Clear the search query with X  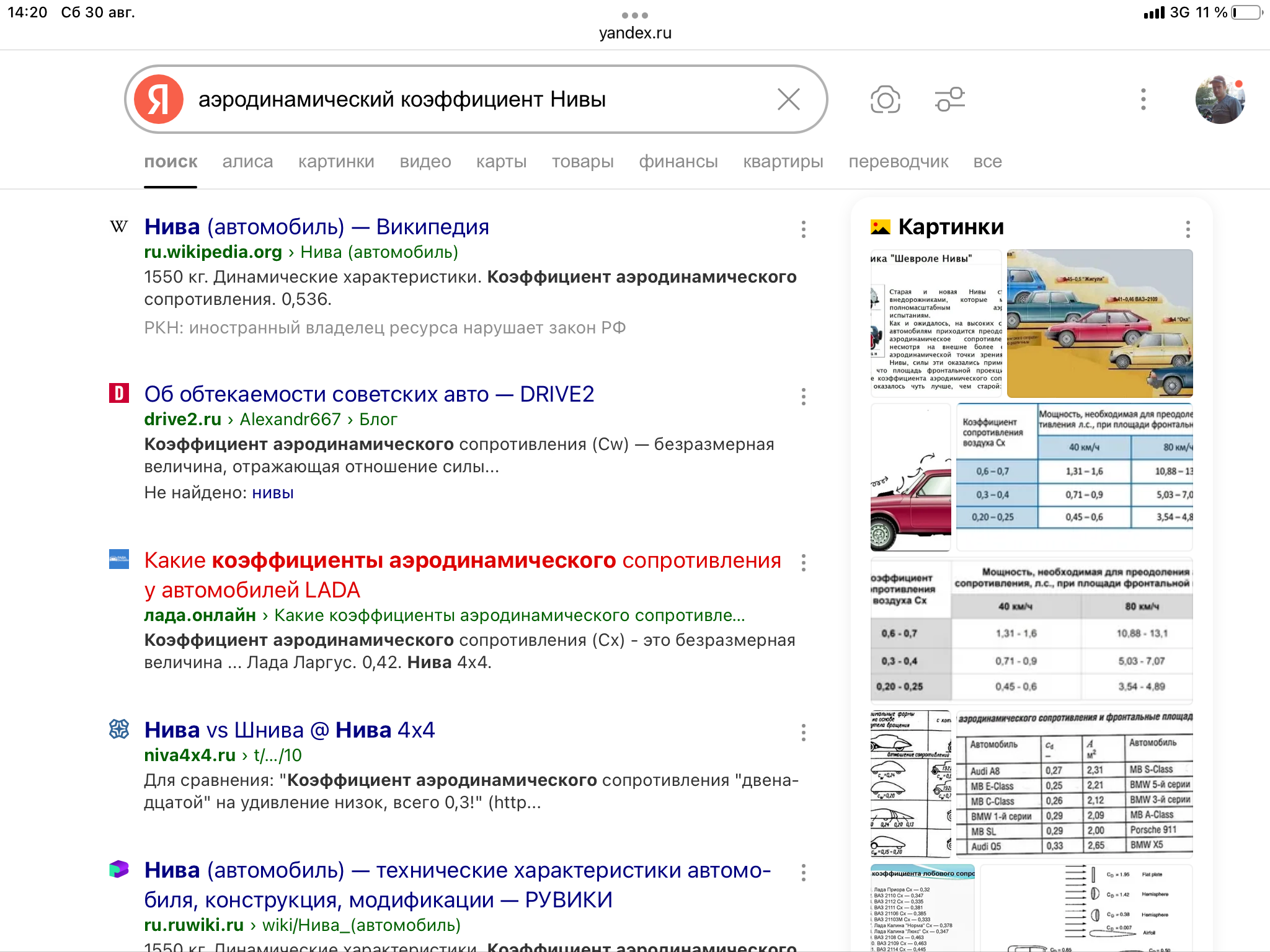point(788,99)
